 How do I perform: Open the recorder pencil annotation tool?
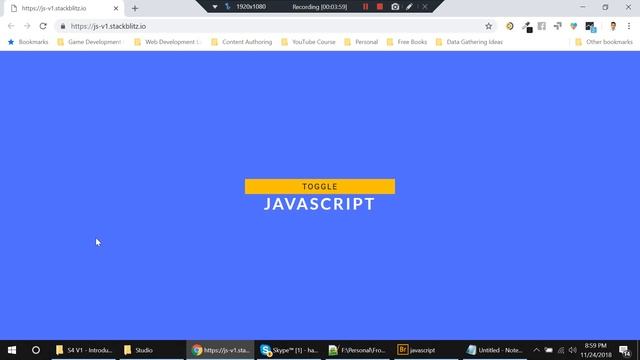[x=409, y=7]
